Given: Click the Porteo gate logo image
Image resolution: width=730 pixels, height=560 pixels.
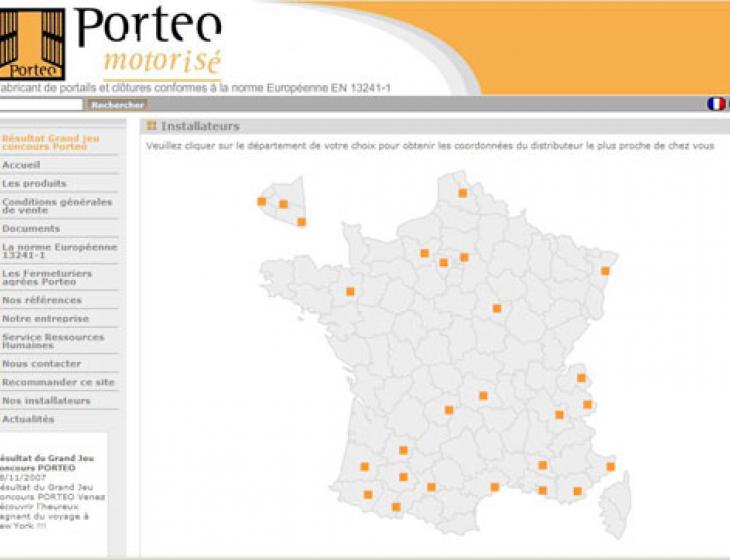Looking at the screenshot, I should [x=32, y=44].
